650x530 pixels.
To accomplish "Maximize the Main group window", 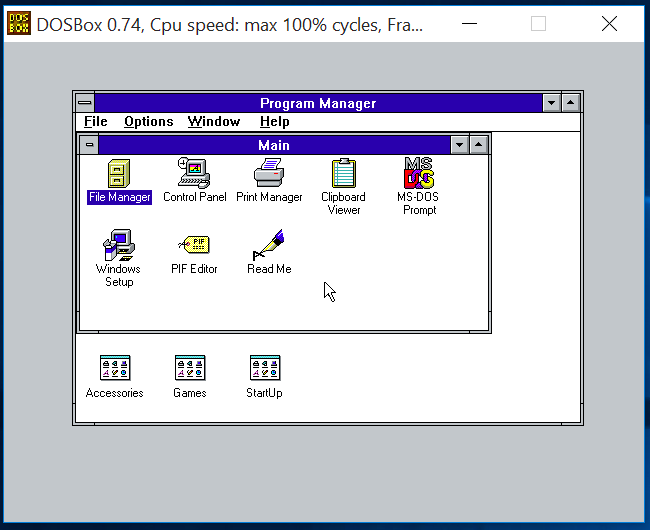I will pyautogui.click(x=479, y=145).
